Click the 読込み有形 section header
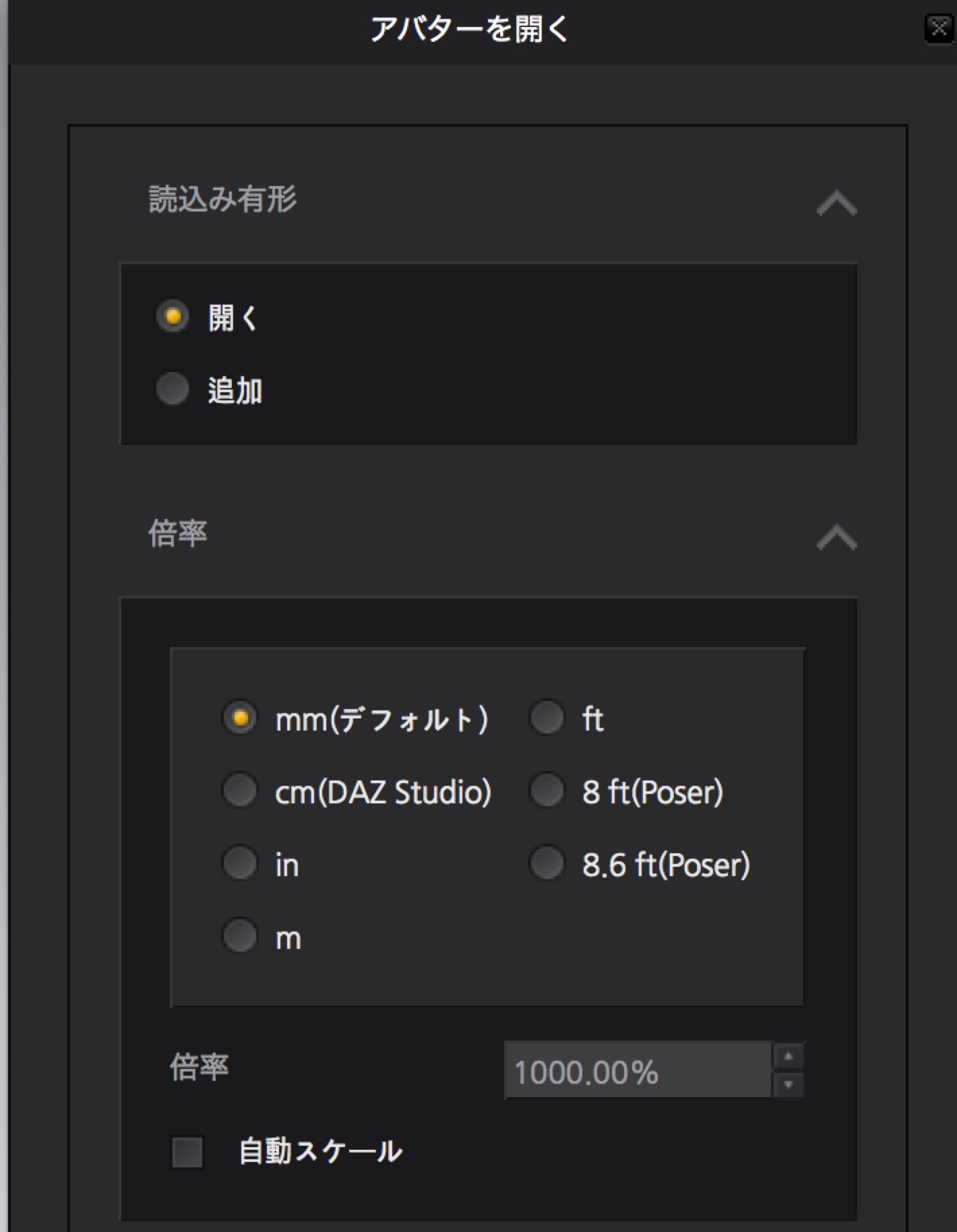957x1232 pixels. [x=222, y=199]
